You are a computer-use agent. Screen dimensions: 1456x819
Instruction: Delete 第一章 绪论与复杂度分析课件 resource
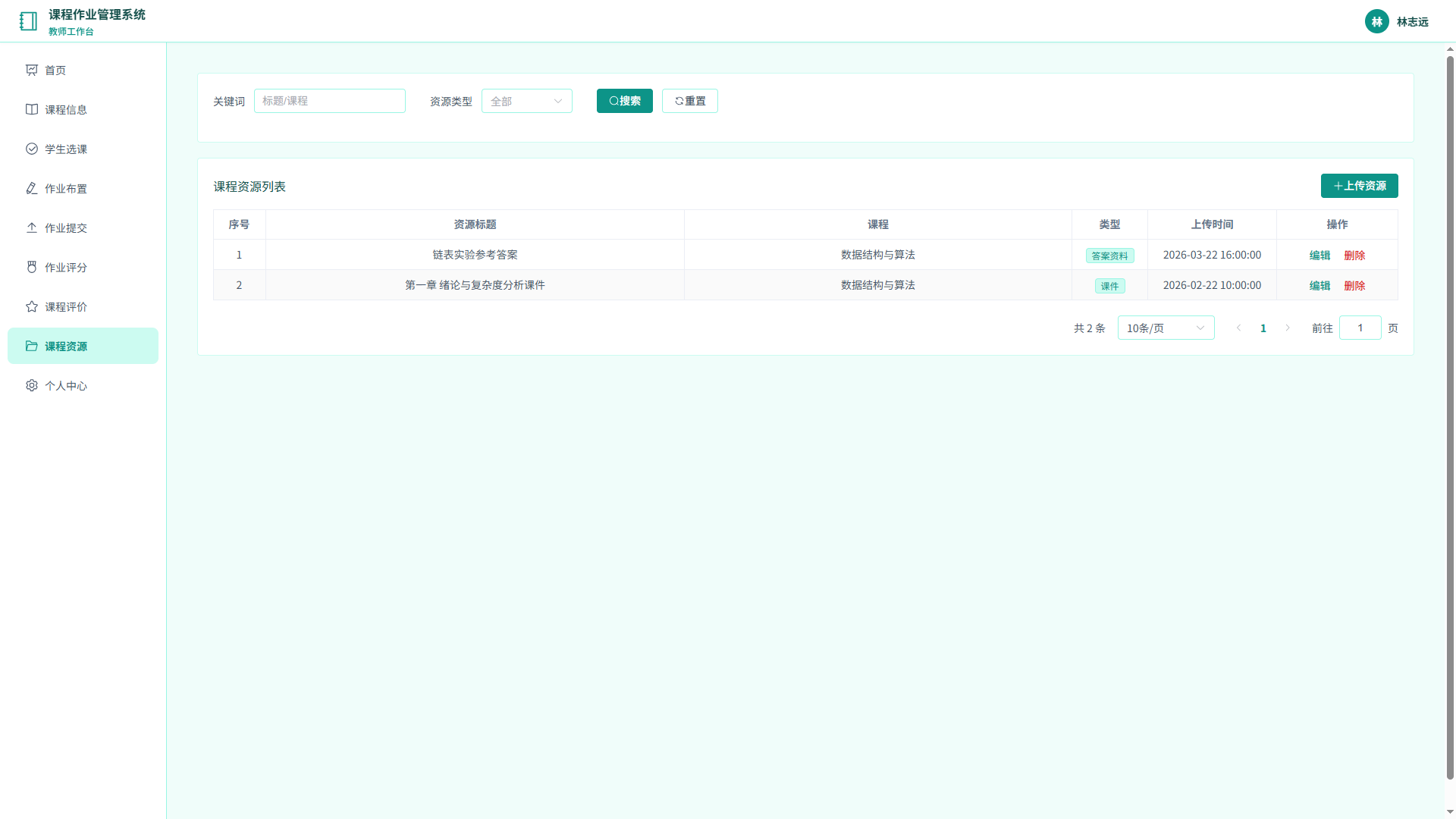click(x=1354, y=286)
